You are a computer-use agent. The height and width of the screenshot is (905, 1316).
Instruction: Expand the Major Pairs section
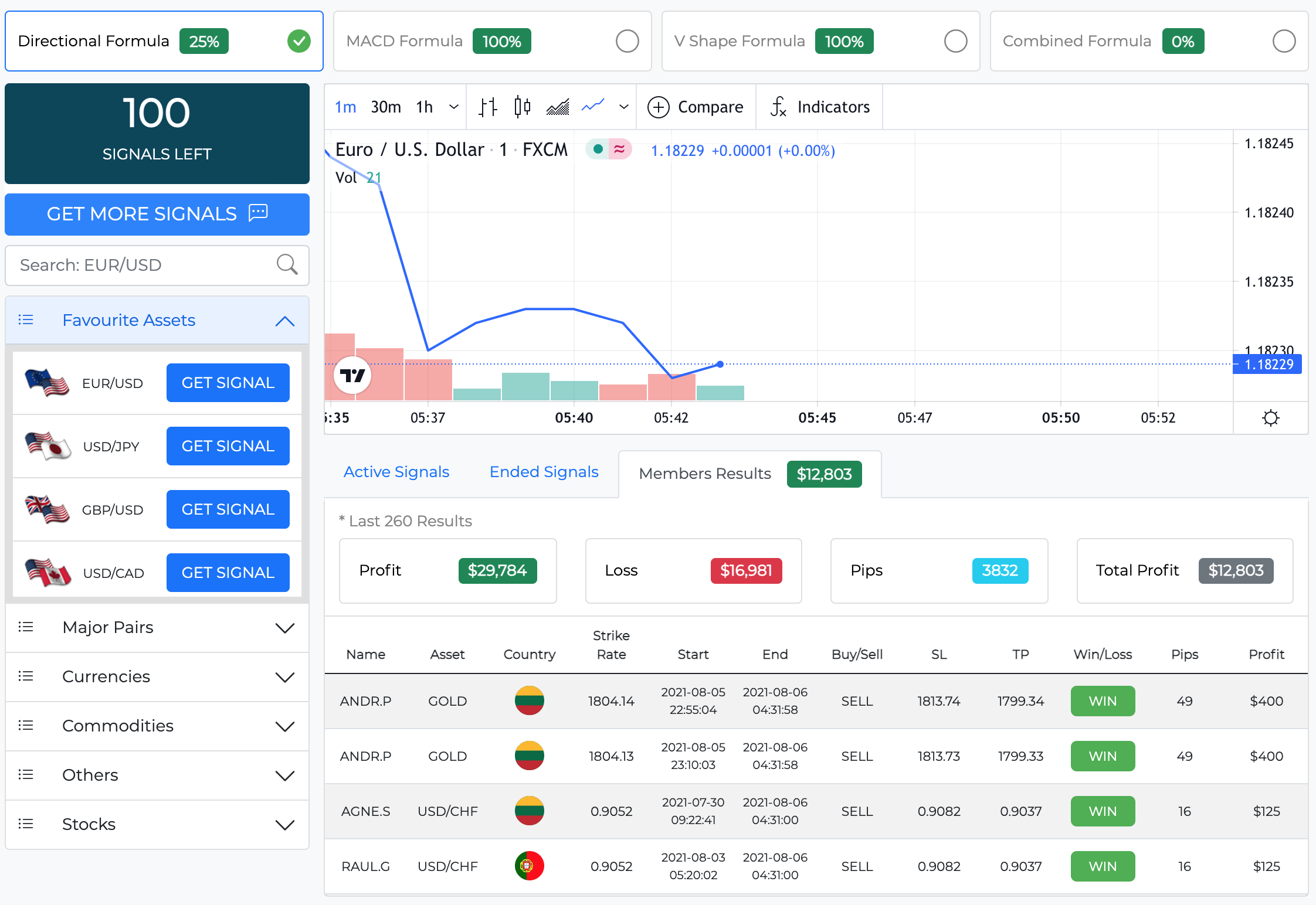pos(285,628)
